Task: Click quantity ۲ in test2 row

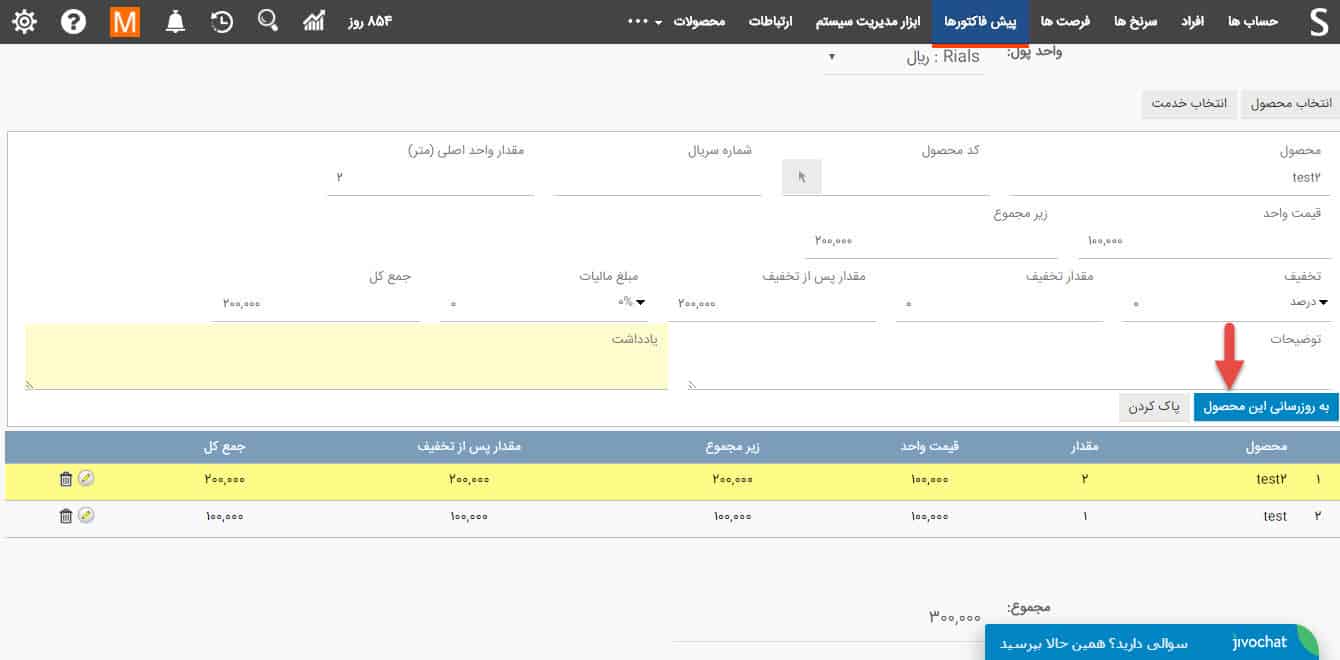Action: [1084, 480]
